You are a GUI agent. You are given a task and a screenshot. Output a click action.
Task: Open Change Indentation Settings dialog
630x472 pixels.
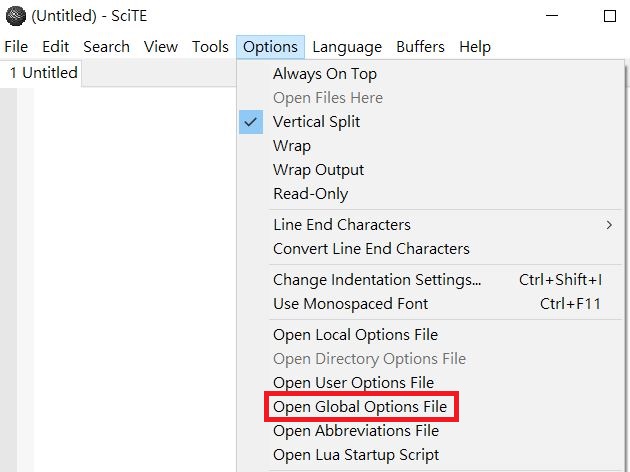[431, 280]
